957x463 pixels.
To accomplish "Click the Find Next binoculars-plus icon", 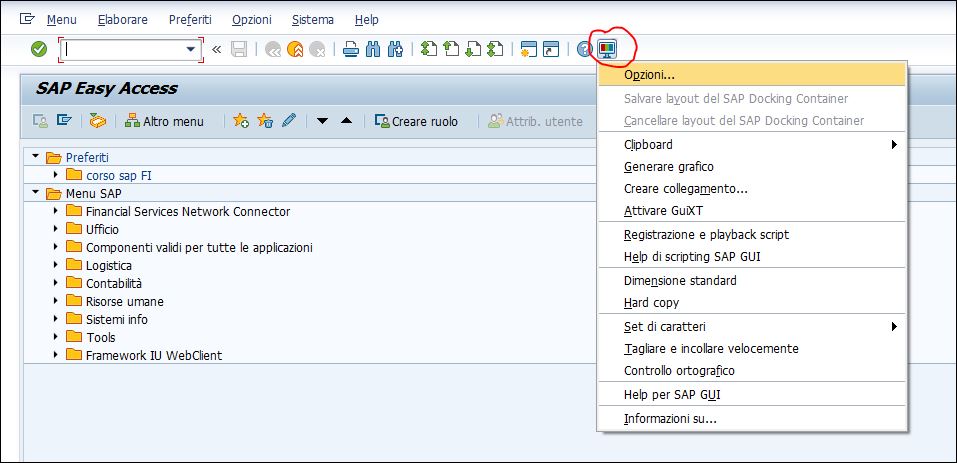I will point(395,49).
